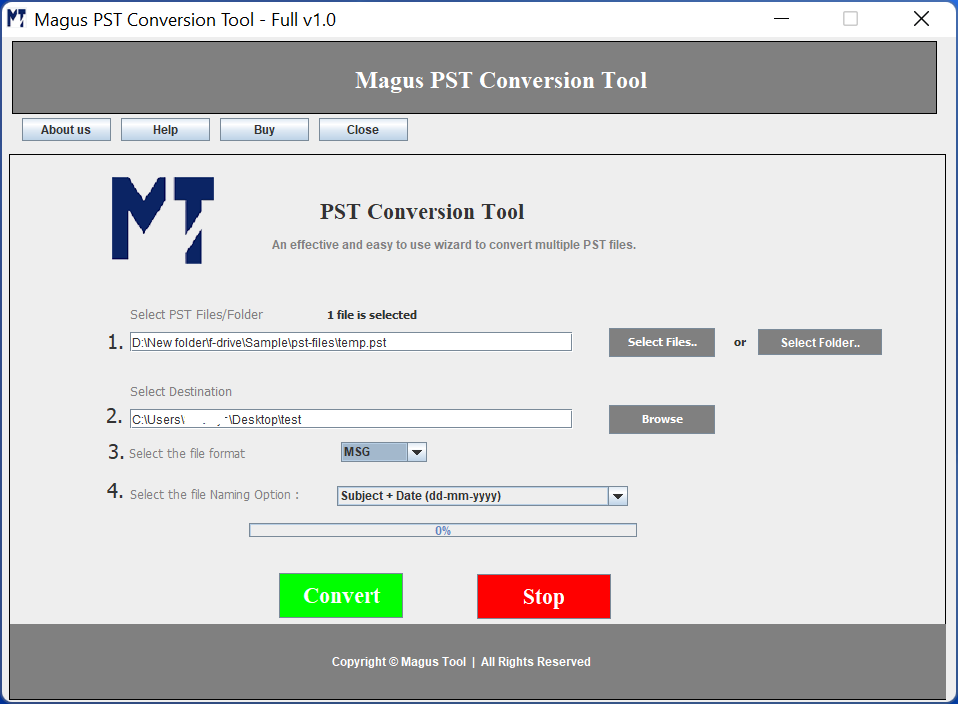Click the 'PST Conversion Tool' heading

tap(422, 211)
